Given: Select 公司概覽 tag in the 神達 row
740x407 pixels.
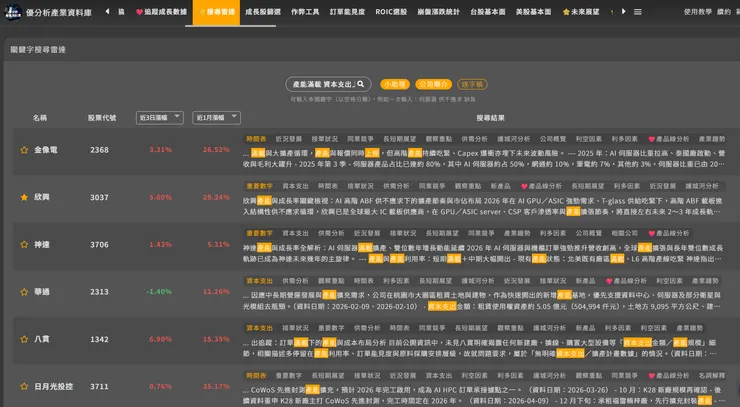Looking at the screenshot, I should point(589,233).
